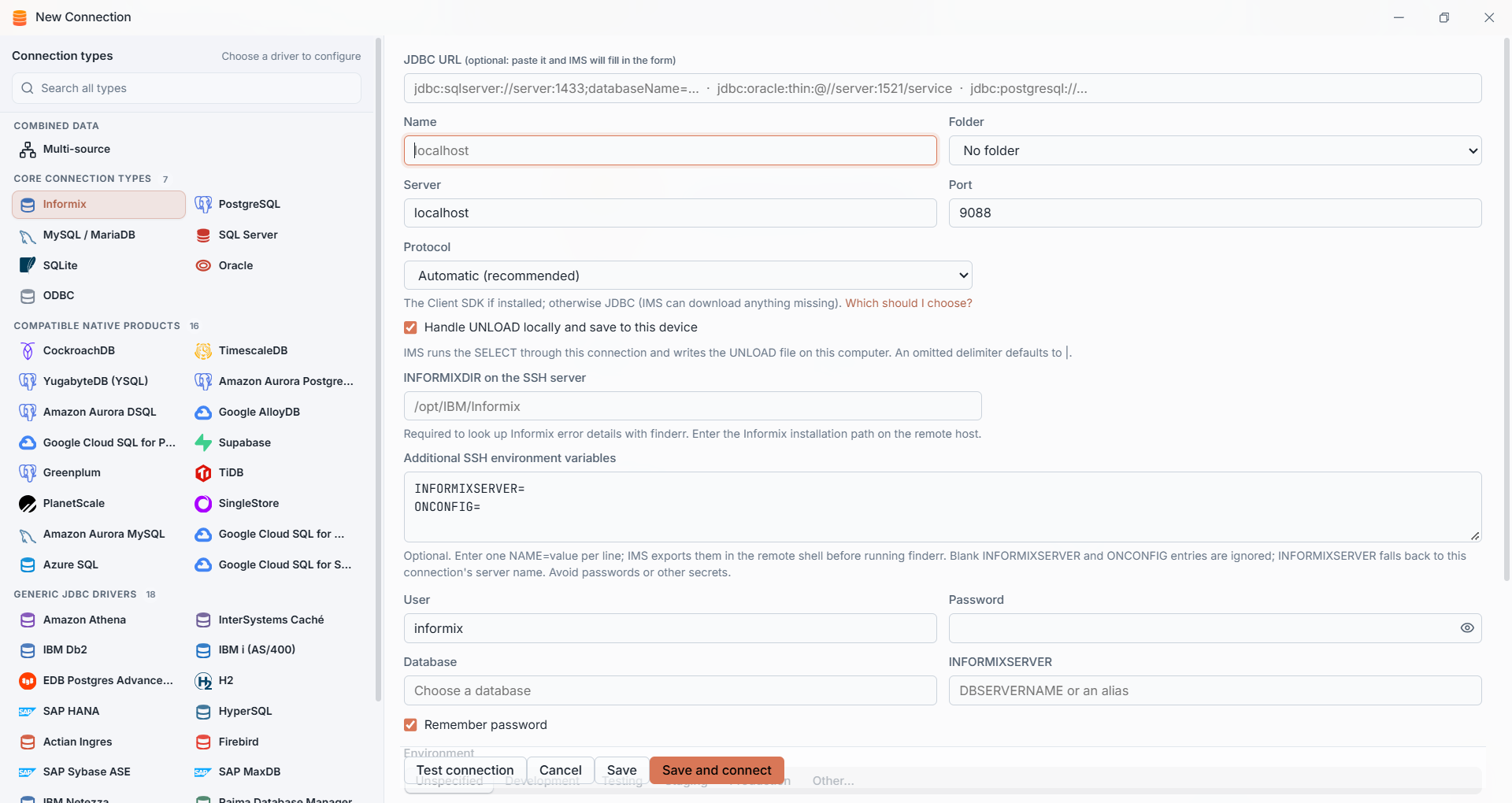Screen dimensions: 1512x803
Task: Toggle the Remember password checkbox
Action: click(x=410, y=725)
